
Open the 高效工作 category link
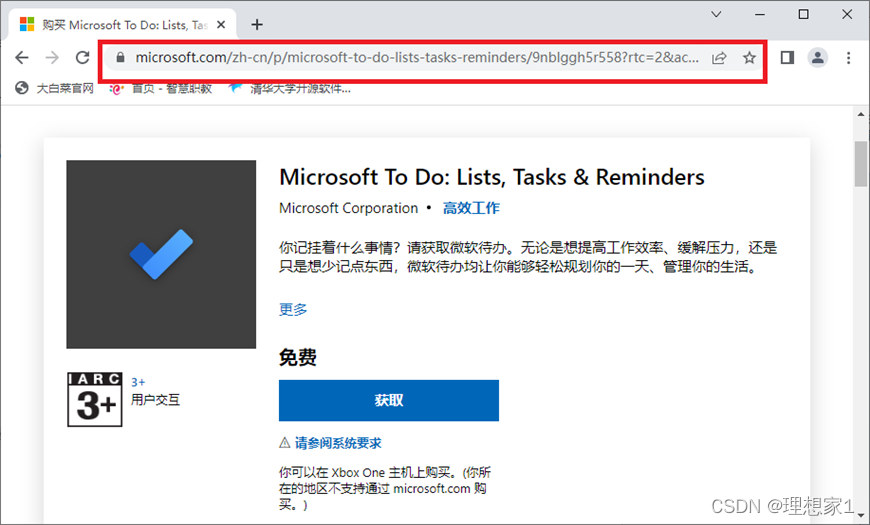[x=471, y=208]
